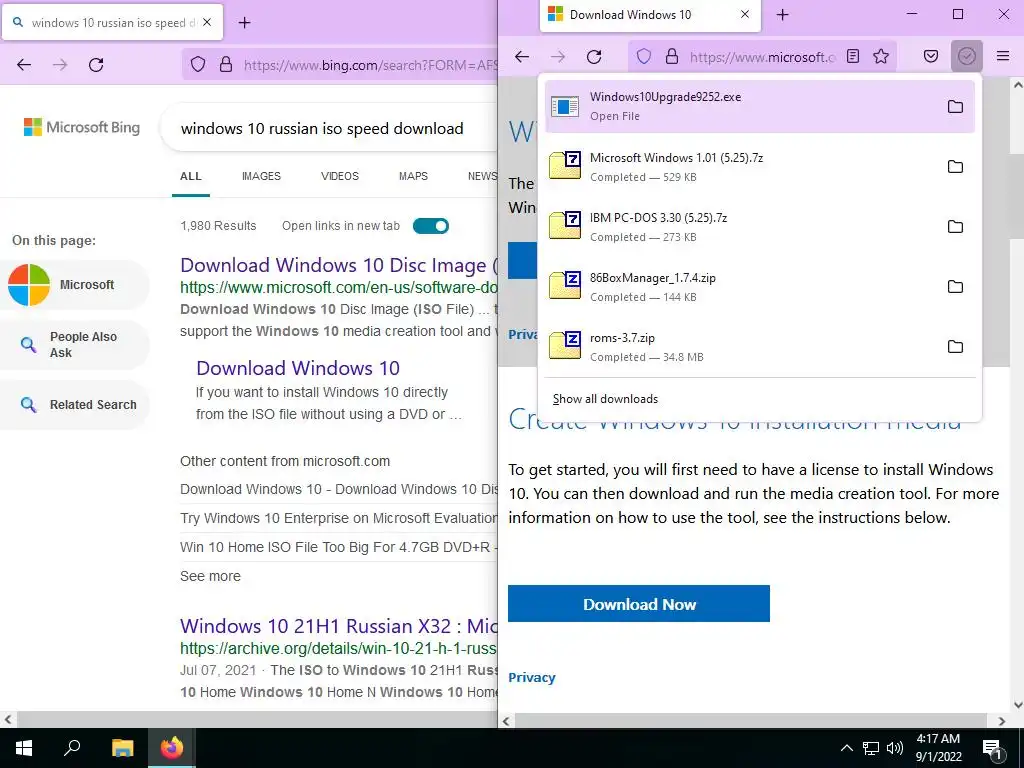The height and width of the screenshot is (768, 1024).
Task: Click shield icon in Bing window
Action: (x=198, y=65)
